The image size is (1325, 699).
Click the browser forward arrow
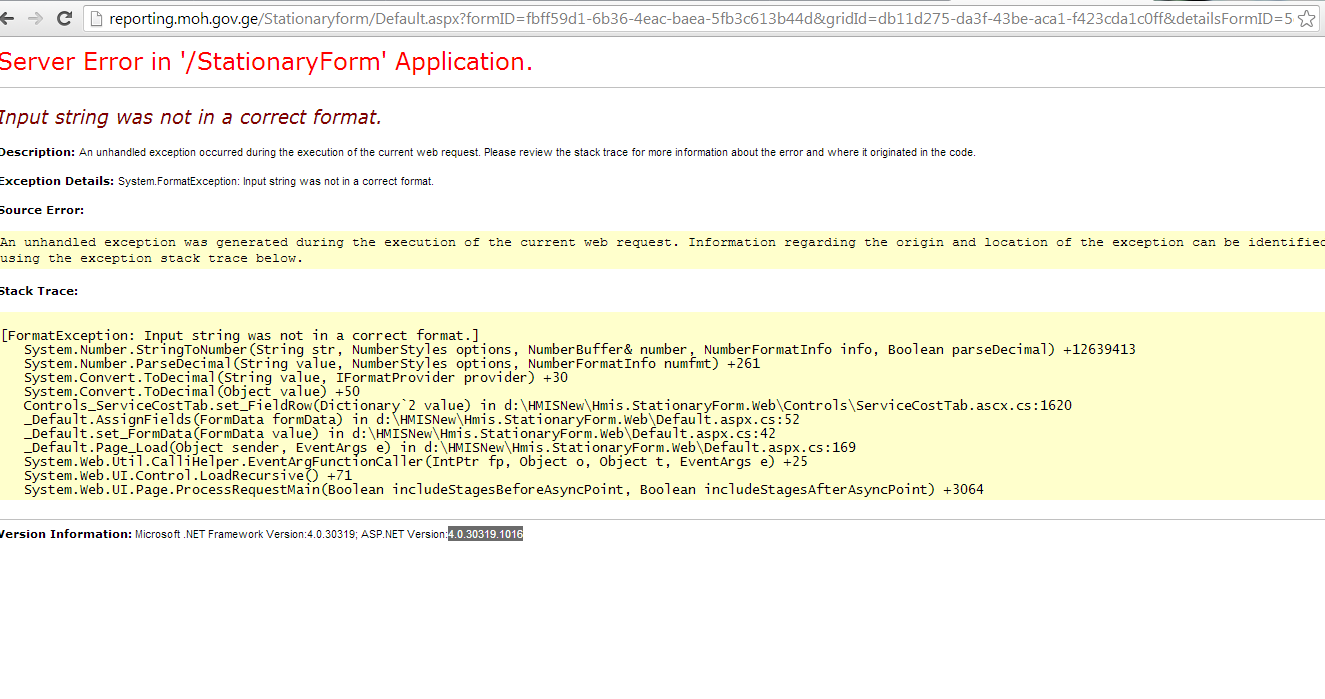37,18
